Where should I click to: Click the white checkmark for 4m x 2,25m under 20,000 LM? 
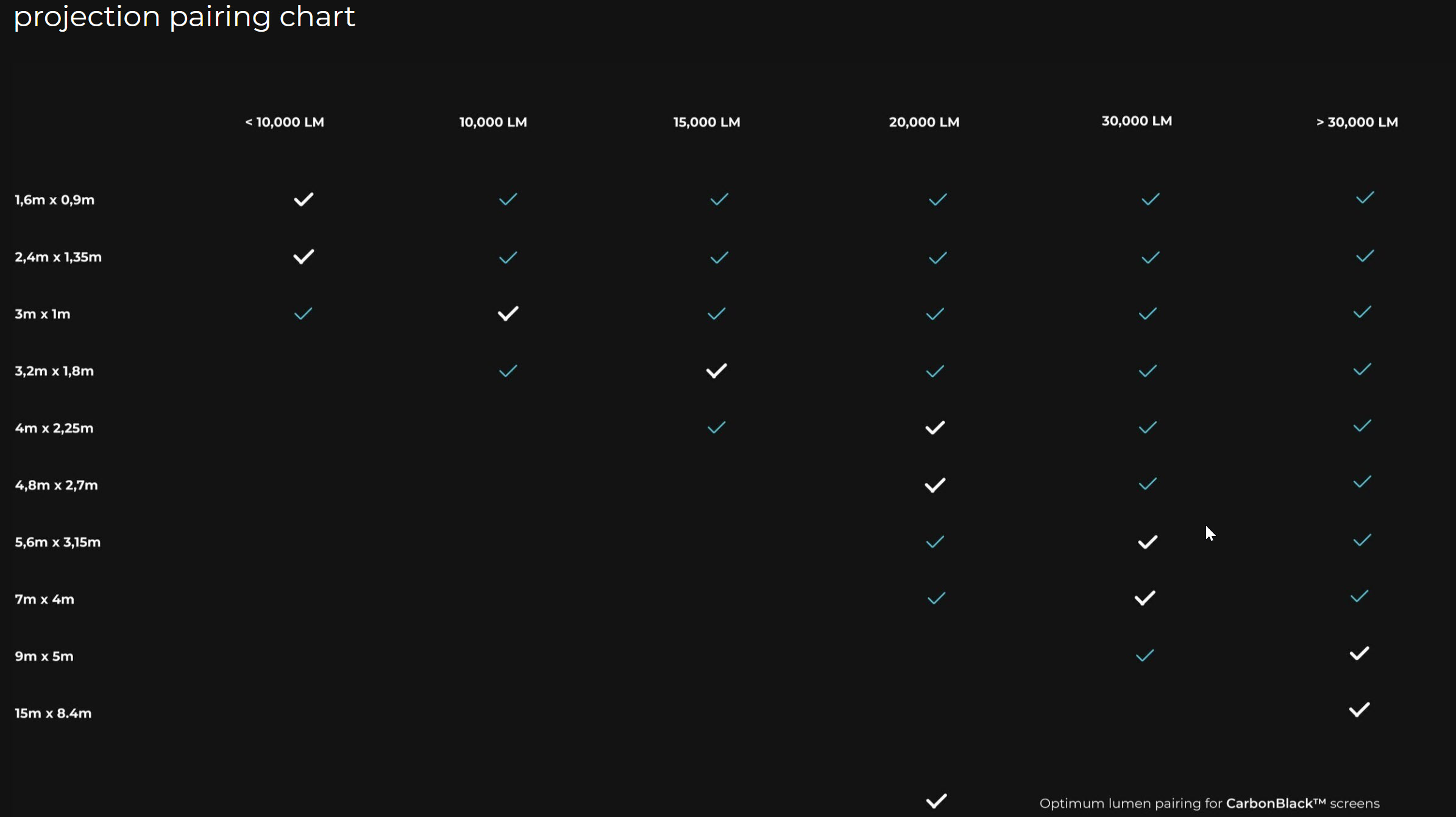coord(935,427)
